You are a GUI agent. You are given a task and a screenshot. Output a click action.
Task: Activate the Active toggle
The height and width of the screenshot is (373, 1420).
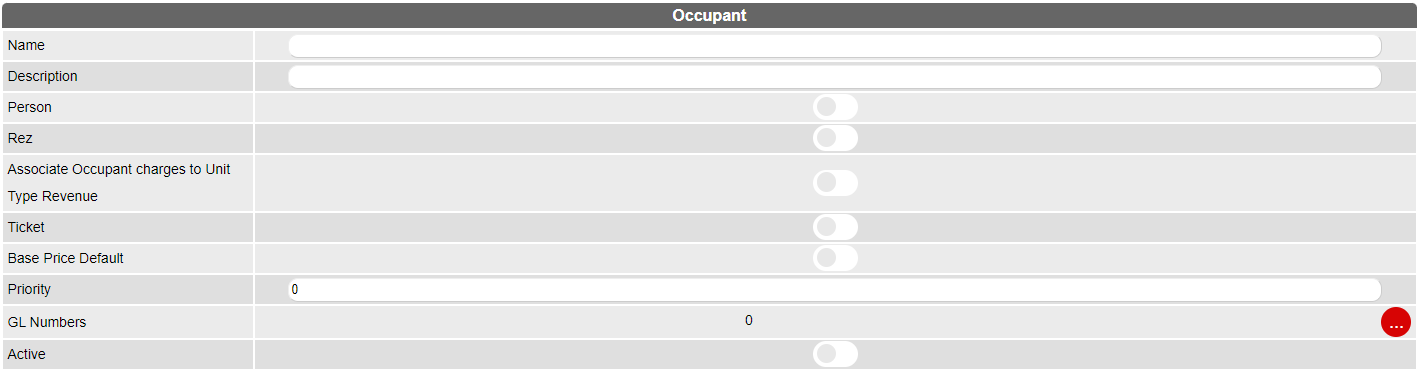835,354
